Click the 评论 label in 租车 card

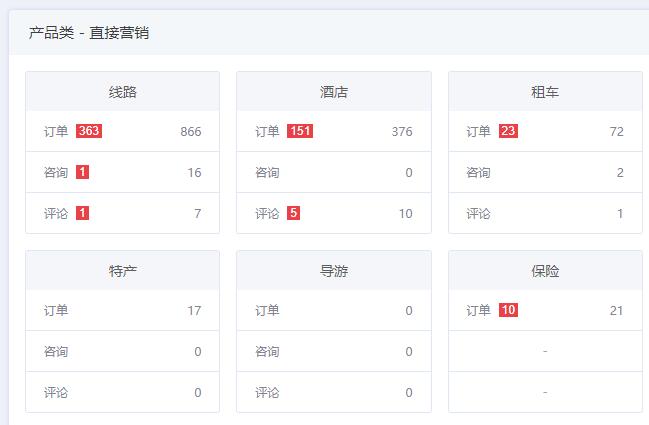[x=478, y=214]
